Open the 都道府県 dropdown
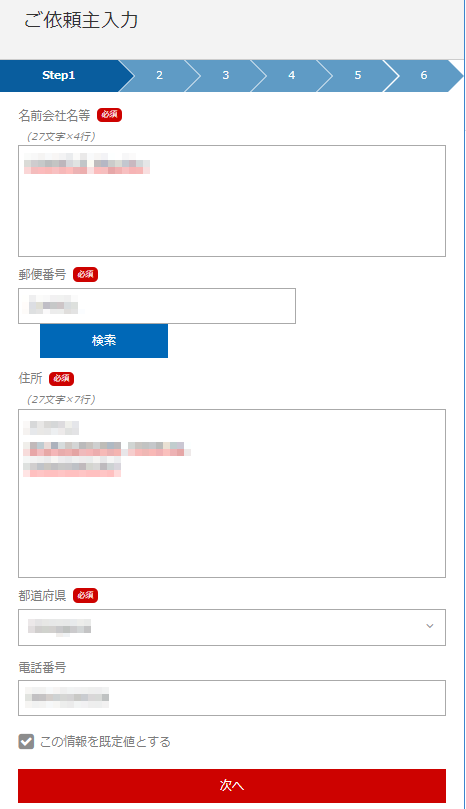 (232, 627)
